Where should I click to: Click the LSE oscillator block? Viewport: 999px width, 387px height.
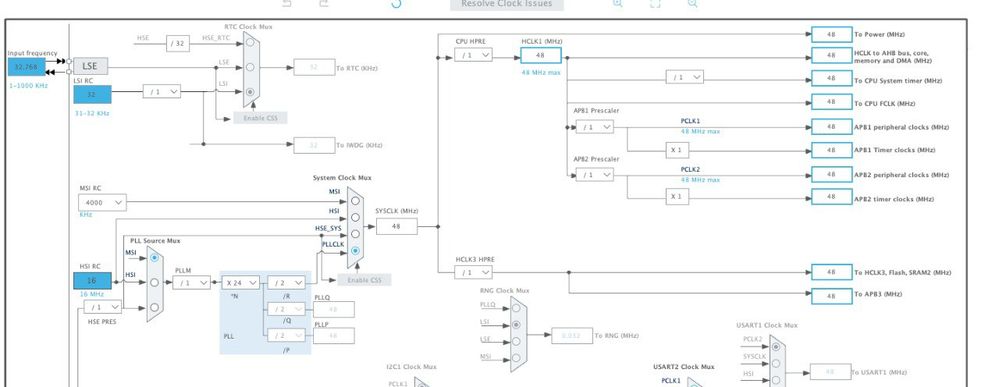pos(90,66)
